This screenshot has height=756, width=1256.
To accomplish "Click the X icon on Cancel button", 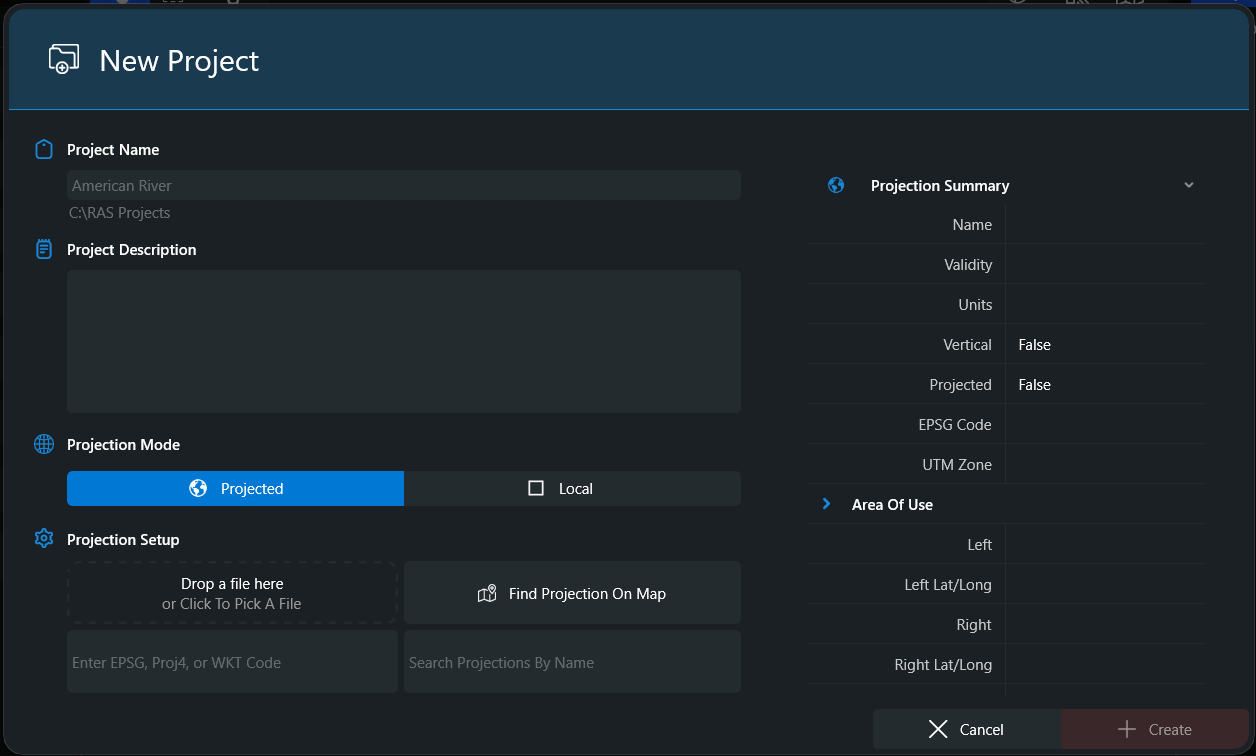I will pos(937,729).
